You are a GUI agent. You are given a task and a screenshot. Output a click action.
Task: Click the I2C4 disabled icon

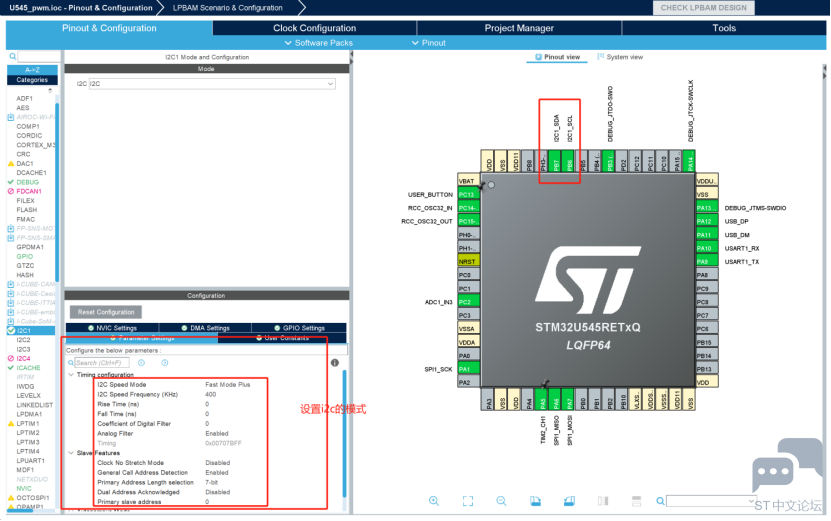(11, 359)
